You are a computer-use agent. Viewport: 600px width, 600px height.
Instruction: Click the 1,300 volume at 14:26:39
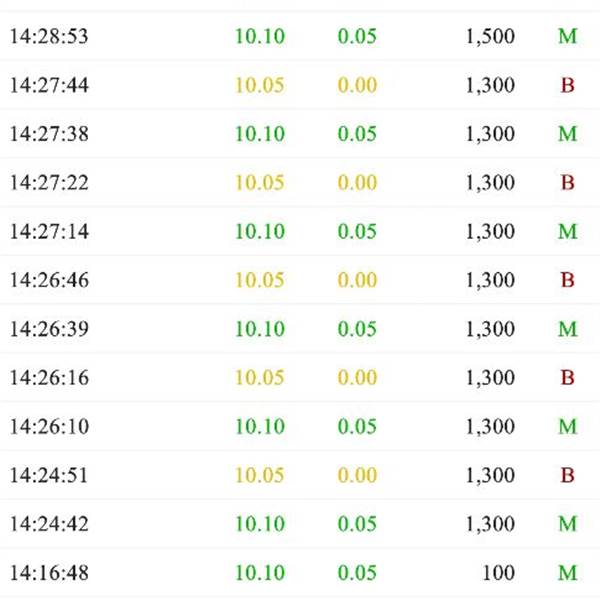click(490, 330)
